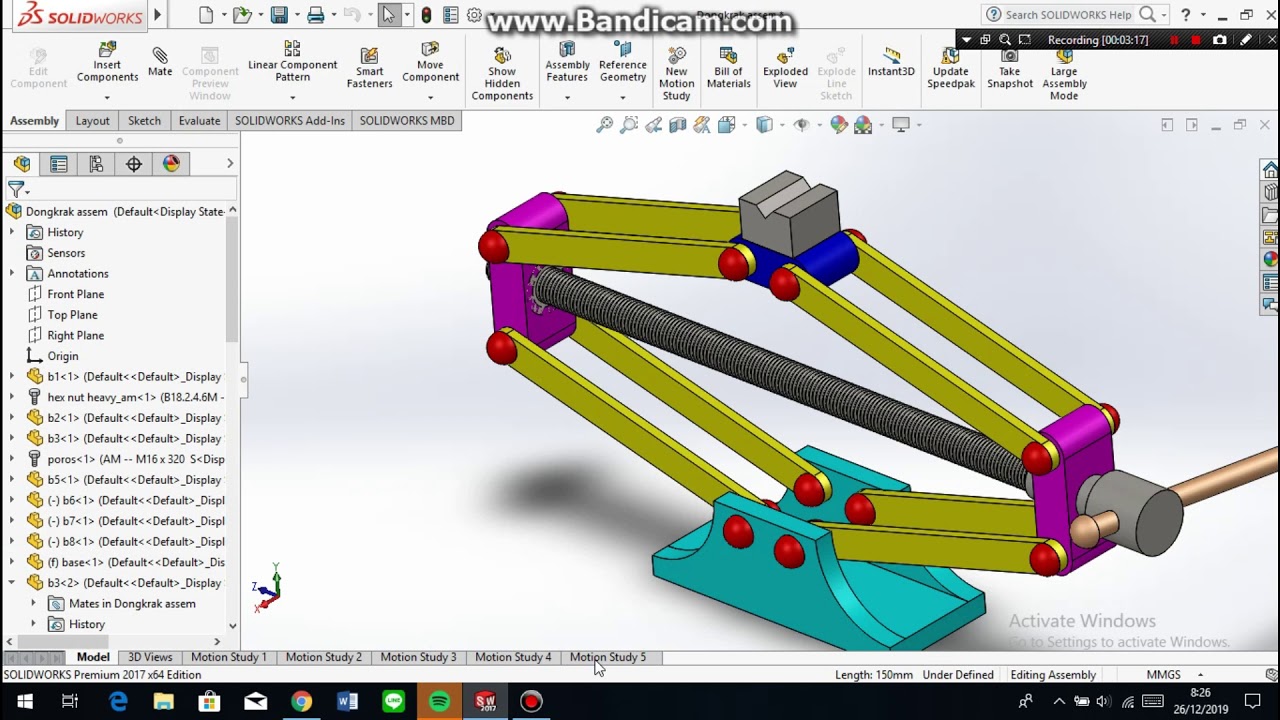Click the Rebuild traffic light icon

pos(426,15)
